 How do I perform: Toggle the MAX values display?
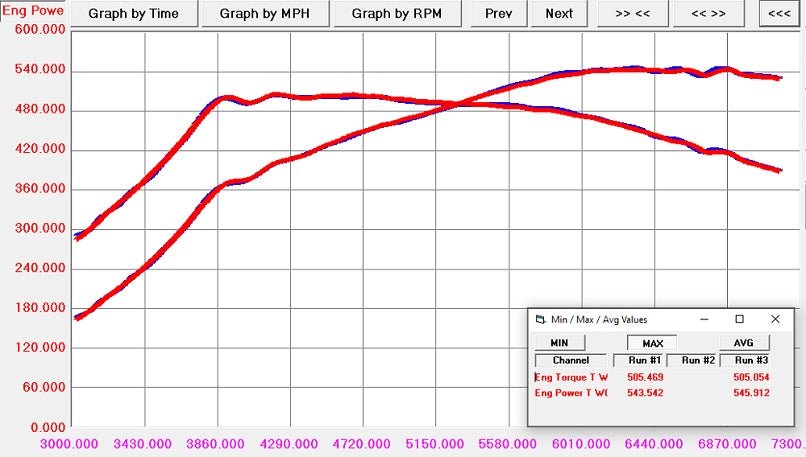pos(652,343)
